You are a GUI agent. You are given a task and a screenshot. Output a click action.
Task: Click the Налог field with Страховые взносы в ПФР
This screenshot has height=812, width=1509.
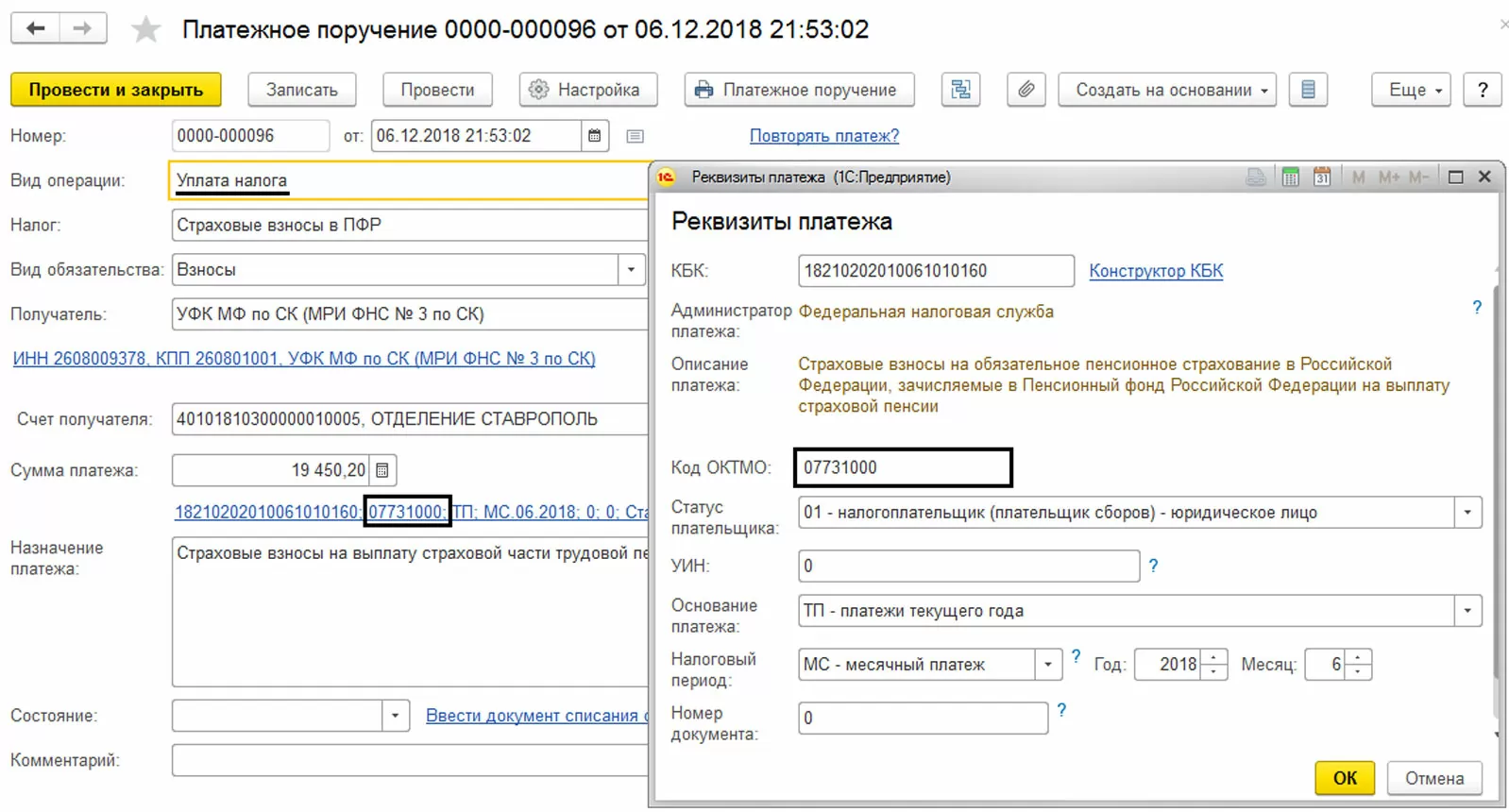coord(410,225)
